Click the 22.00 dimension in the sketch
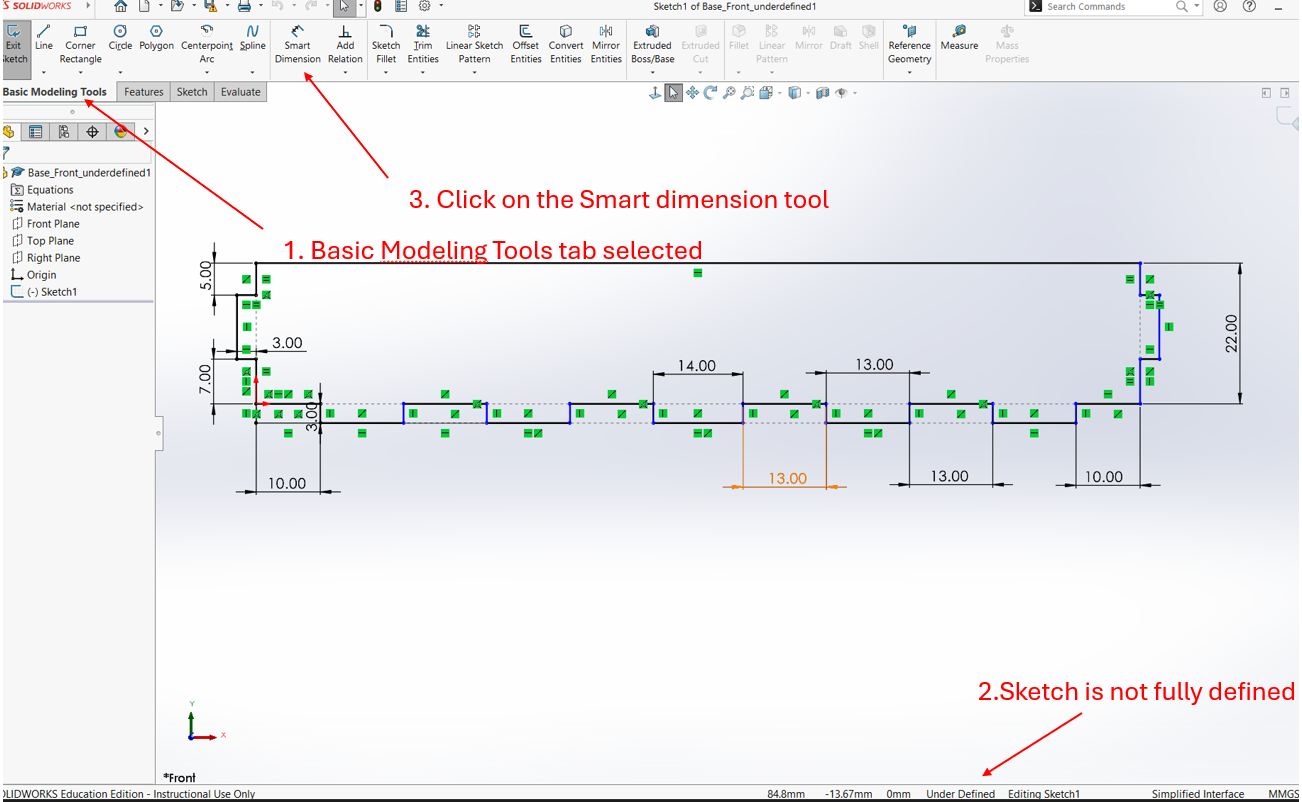Screen dimensions: 1302x802 [x=1231, y=333]
